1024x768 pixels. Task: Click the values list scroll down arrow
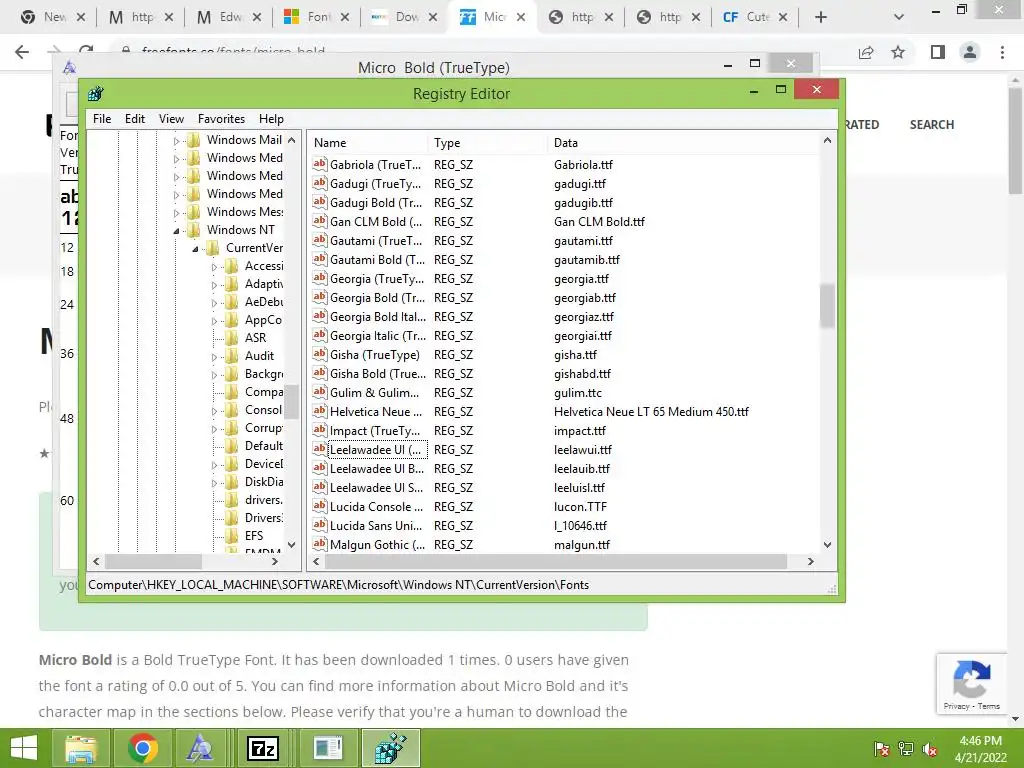[x=827, y=545]
